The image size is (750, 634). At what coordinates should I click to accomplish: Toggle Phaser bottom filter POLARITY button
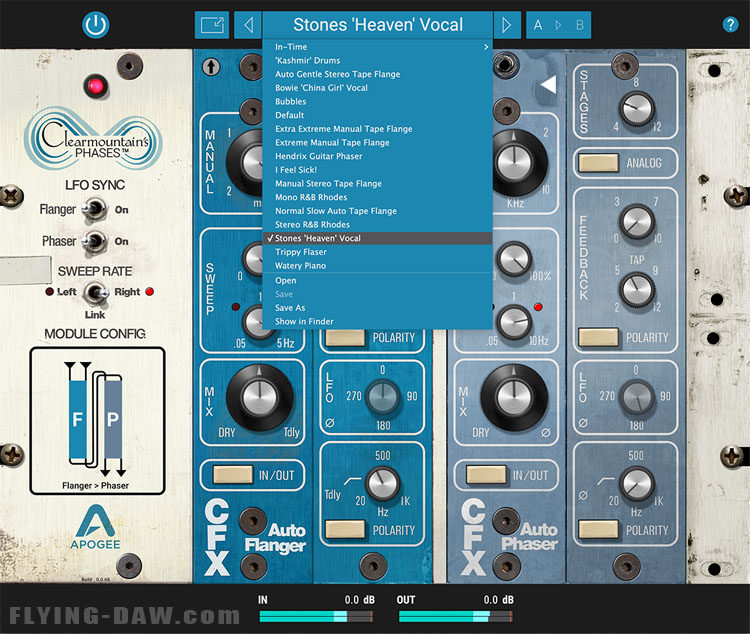pos(598,530)
